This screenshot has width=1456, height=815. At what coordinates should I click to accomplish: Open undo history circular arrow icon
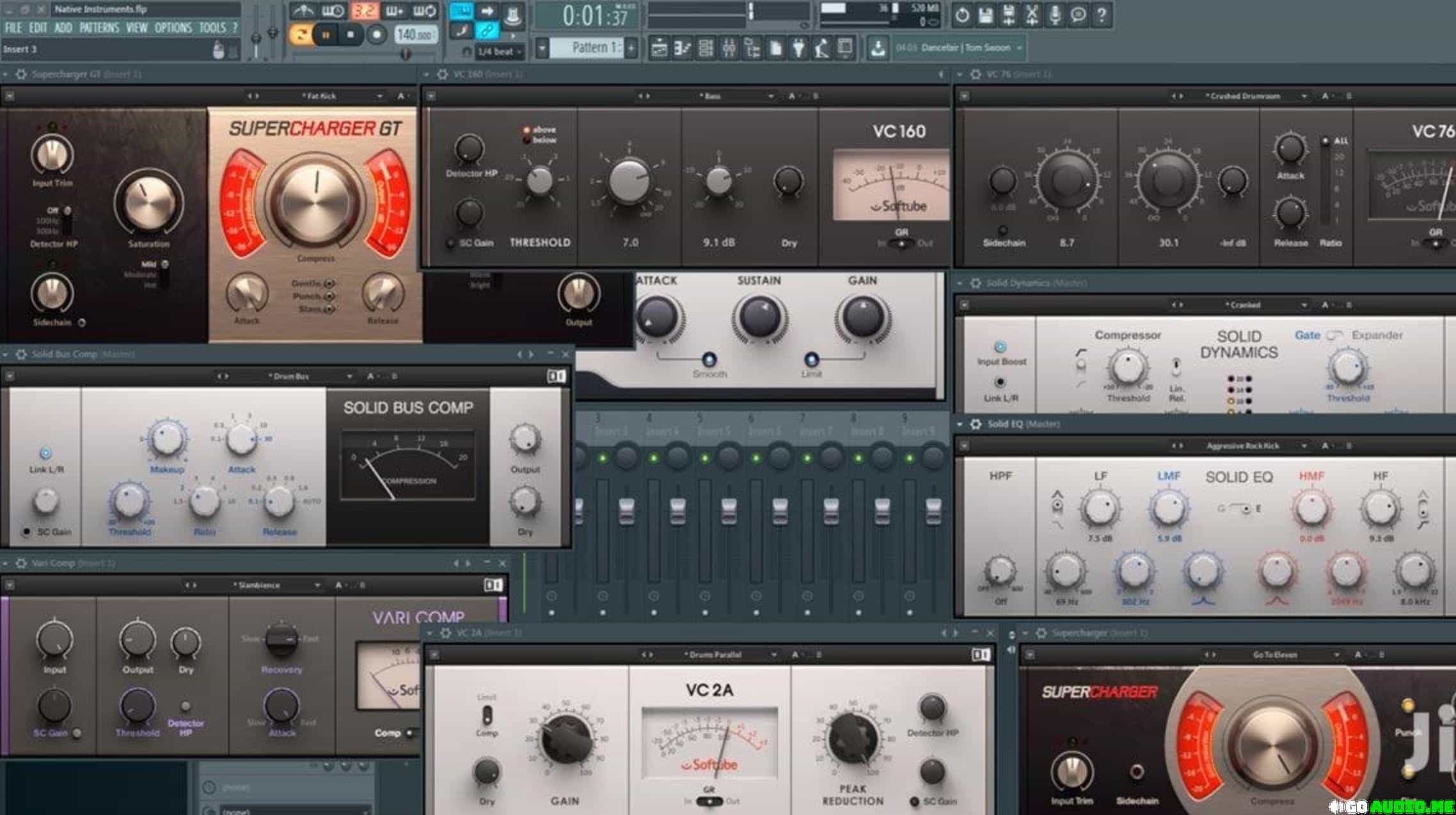(x=962, y=15)
